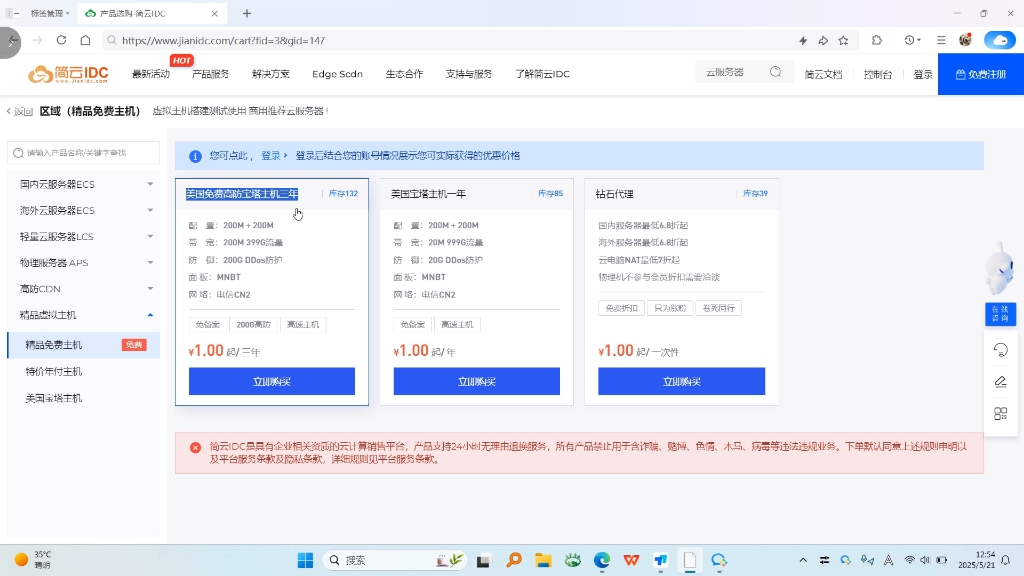Click the taskbar orange magnifier app
Viewport: 1024px width, 576px height.
pos(514,560)
